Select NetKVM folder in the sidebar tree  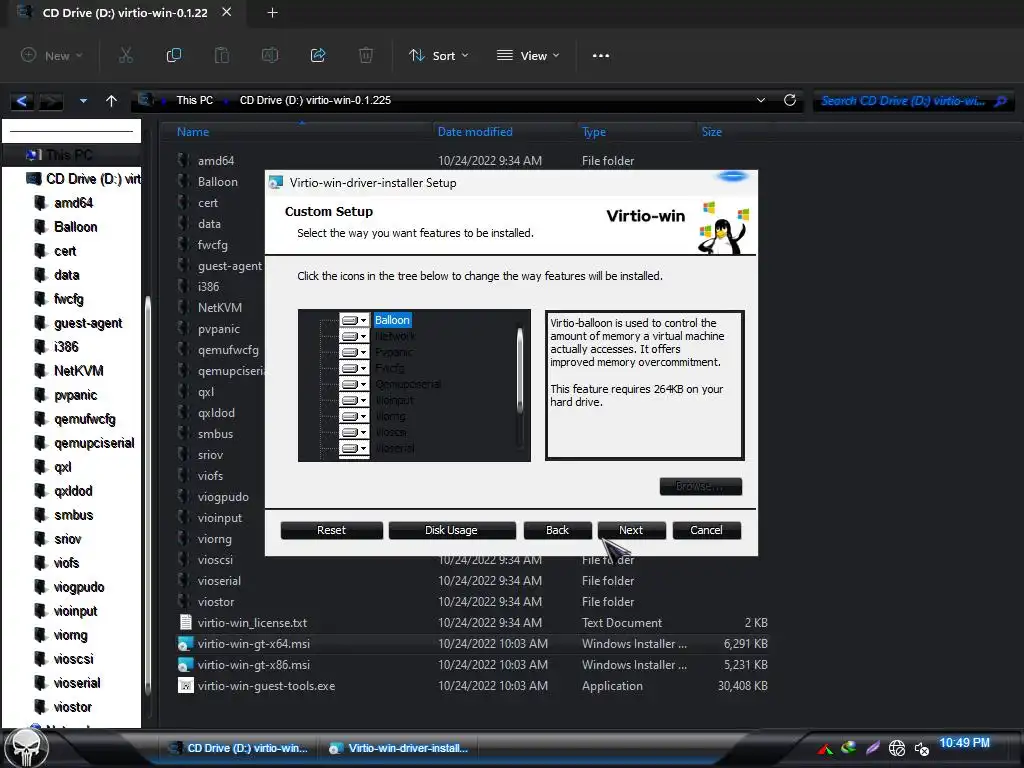78,371
